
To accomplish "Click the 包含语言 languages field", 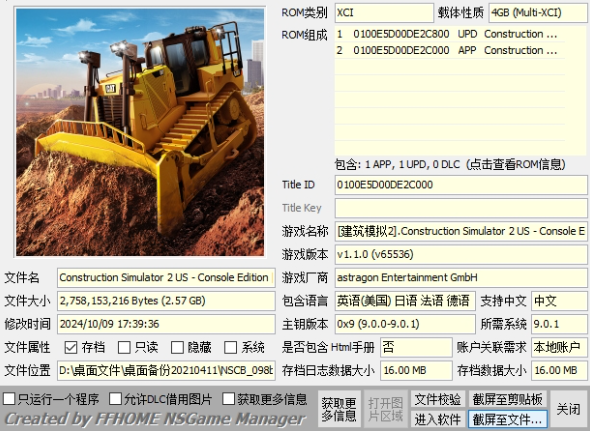I will pyautogui.click(x=405, y=301).
